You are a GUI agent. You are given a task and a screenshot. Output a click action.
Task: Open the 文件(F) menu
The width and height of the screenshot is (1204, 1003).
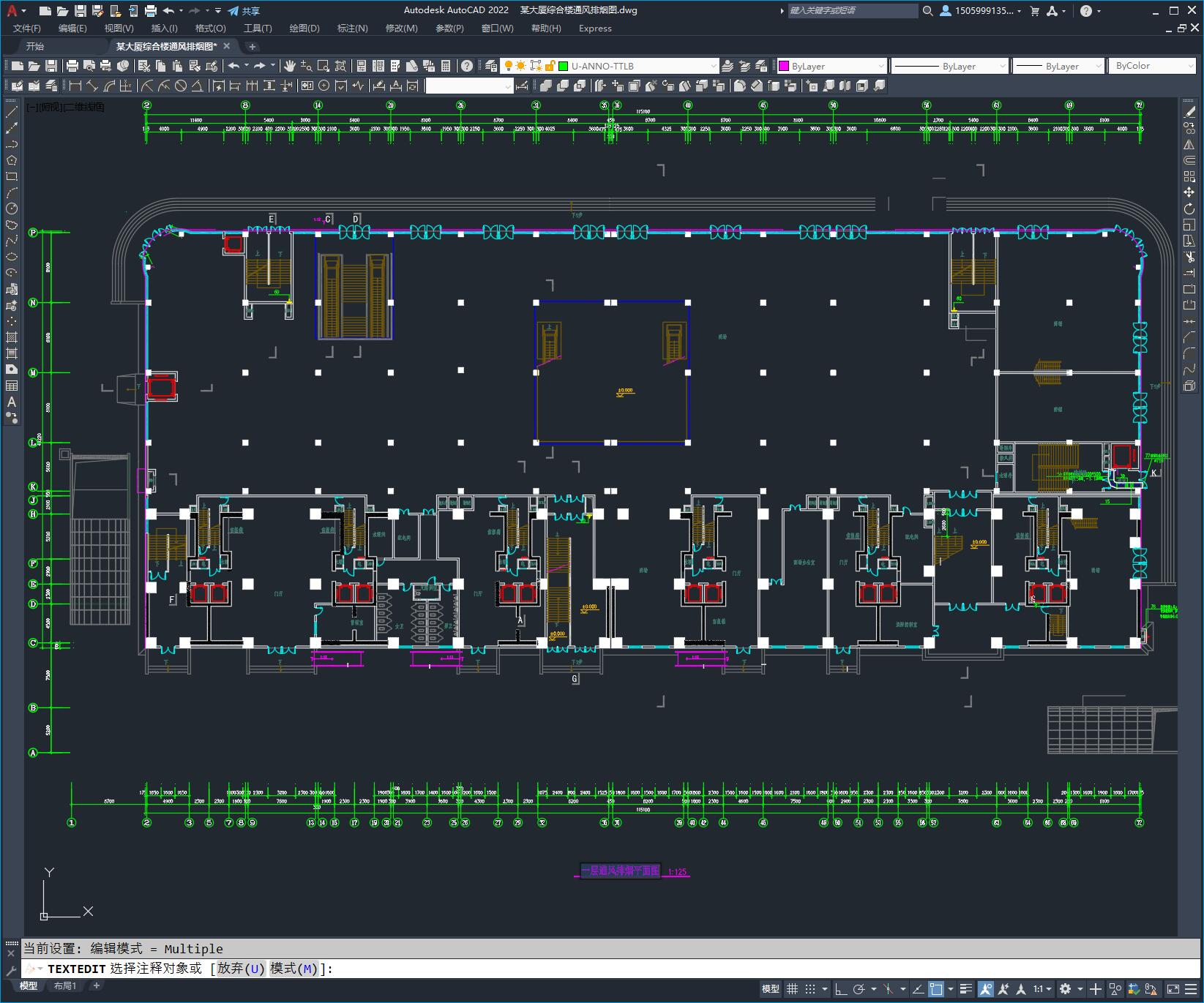27,29
